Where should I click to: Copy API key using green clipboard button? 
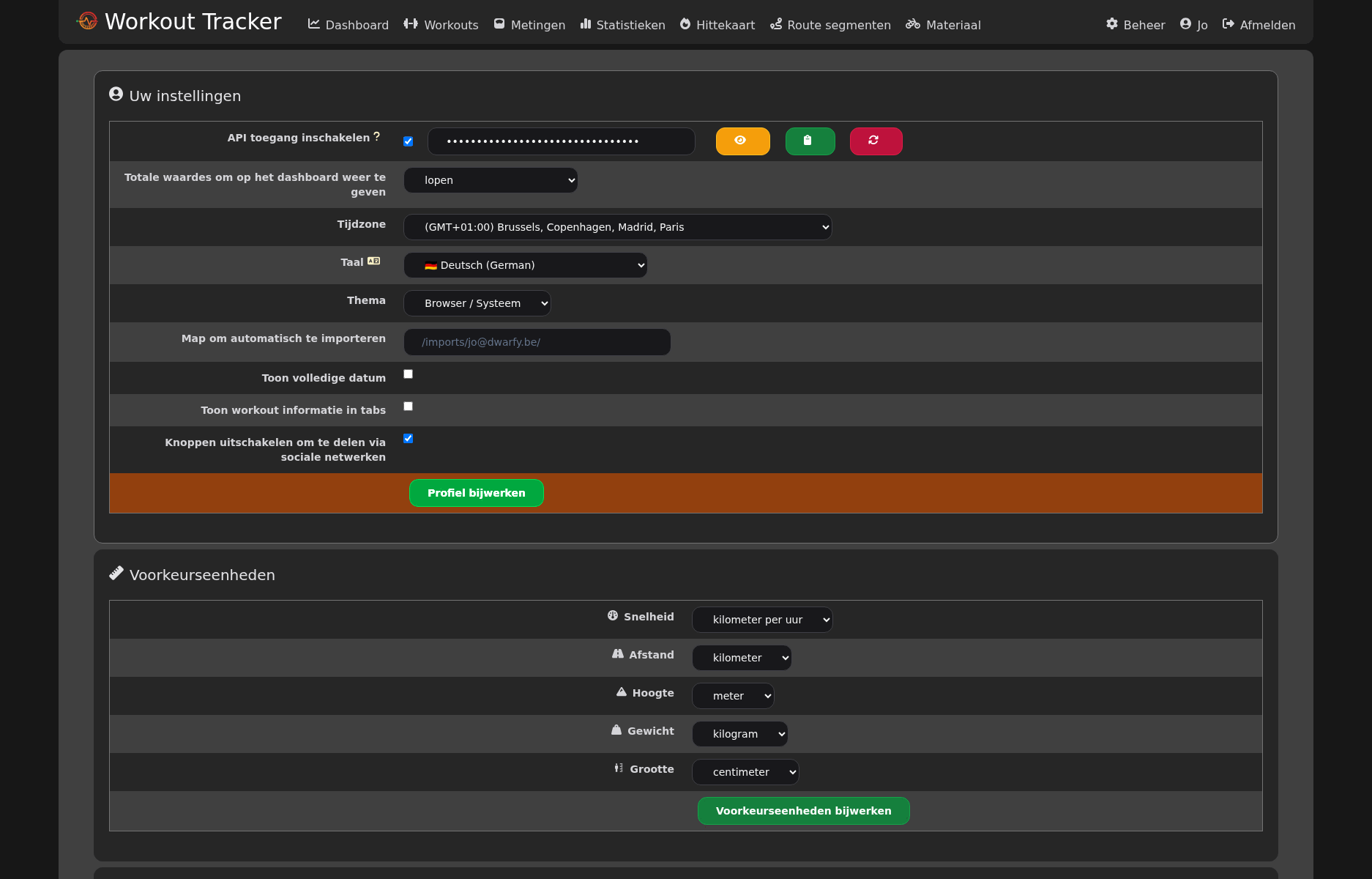pos(810,141)
